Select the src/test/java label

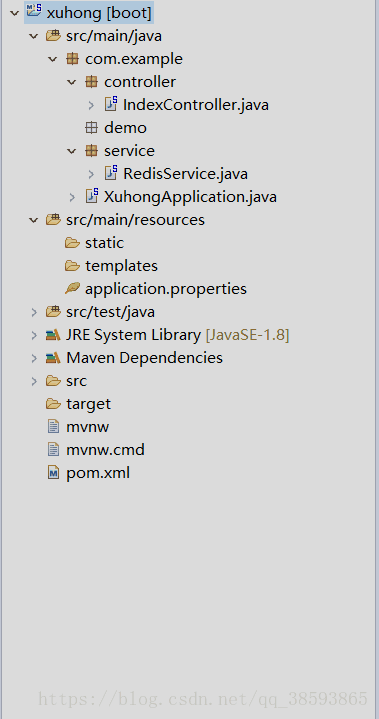coord(110,312)
